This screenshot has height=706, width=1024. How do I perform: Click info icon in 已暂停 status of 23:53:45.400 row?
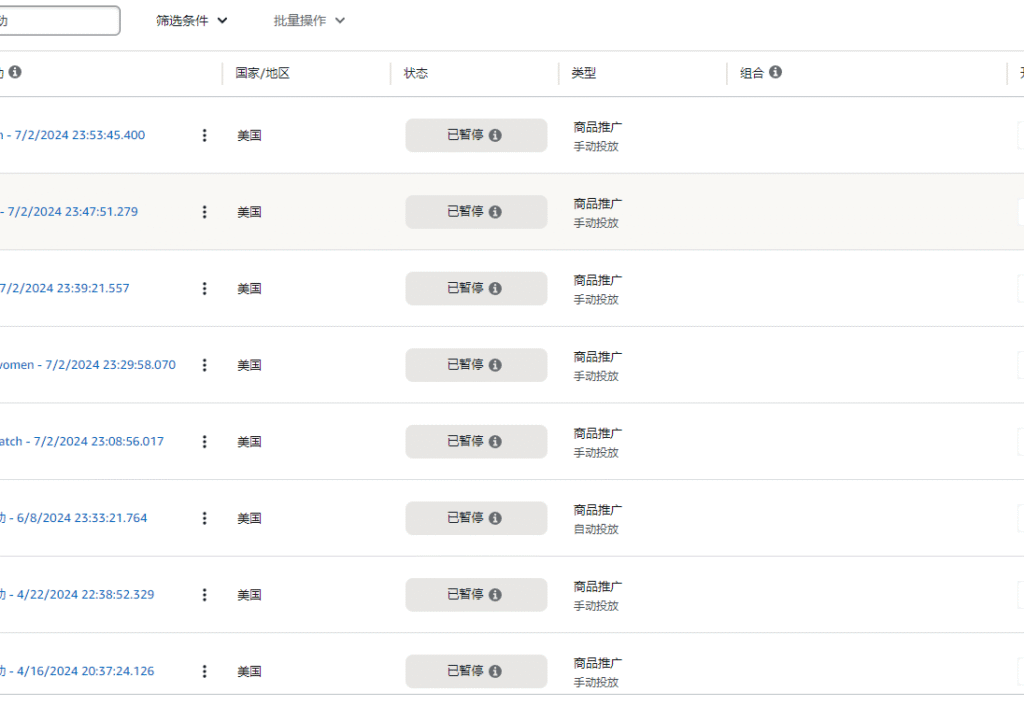pyautogui.click(x=495, y=135)
